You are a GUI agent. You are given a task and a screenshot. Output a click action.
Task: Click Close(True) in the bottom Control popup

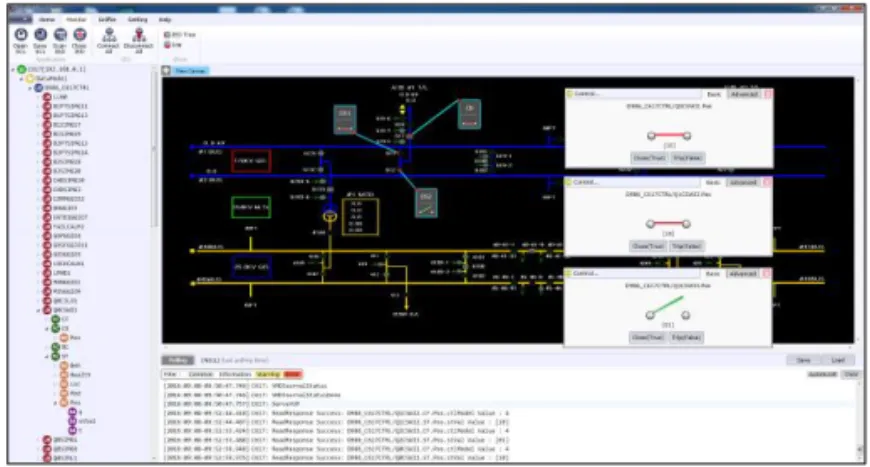[x=648, y=337]
